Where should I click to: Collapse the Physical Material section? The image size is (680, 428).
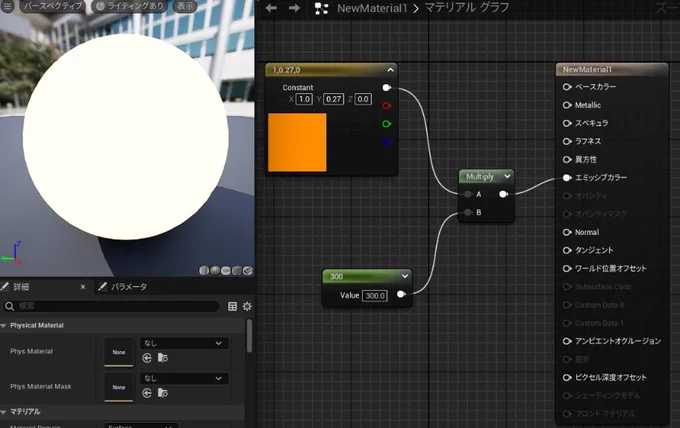pyautogui.click(x=3, y=325)
